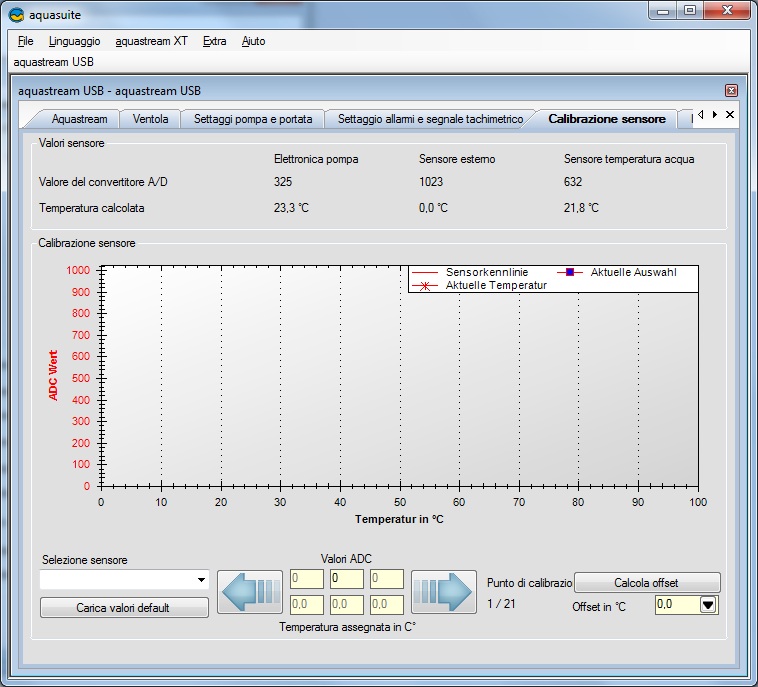Click the middle Valori ADC input field

(346, 579)
